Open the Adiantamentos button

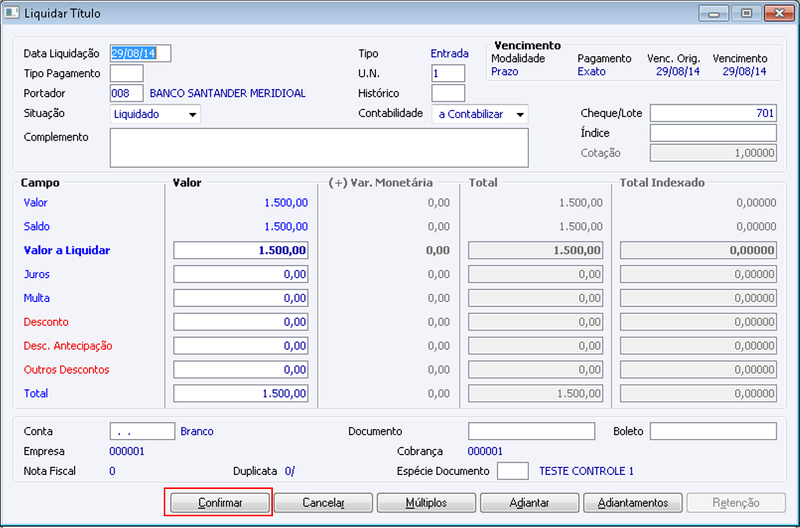[x=633, y=502]
